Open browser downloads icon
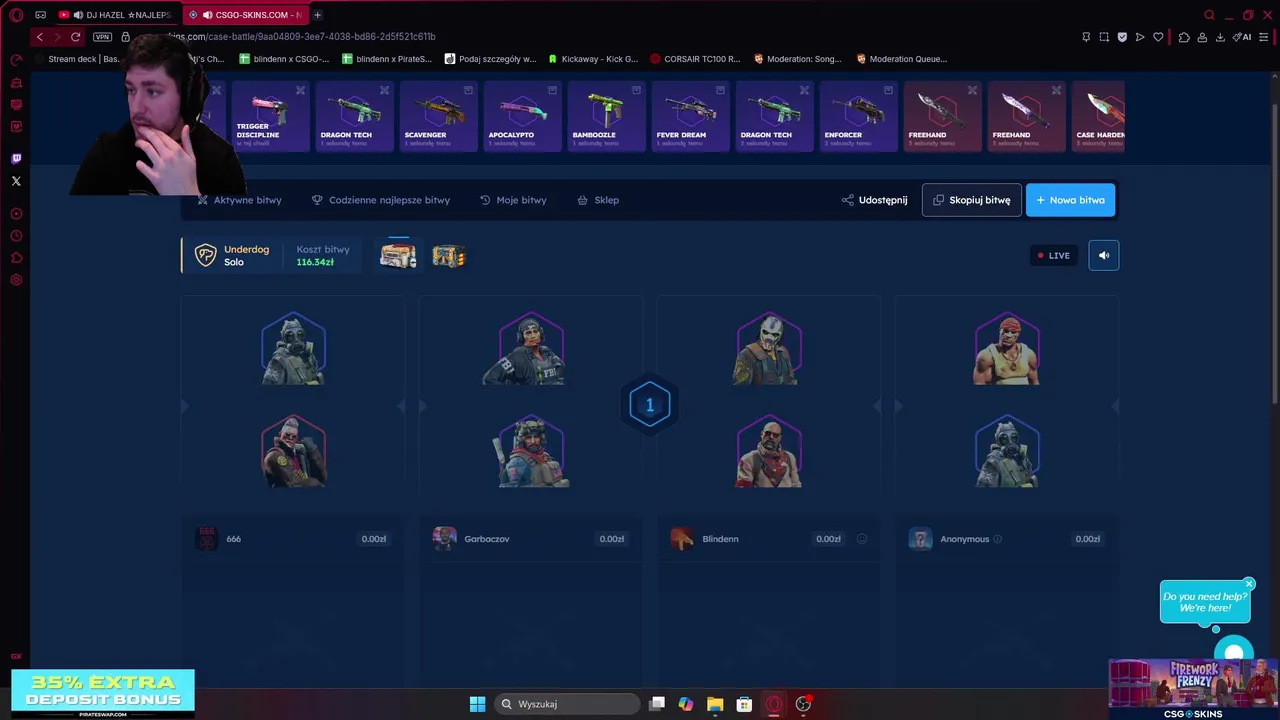Image resolution: width=1280 pixels, height=720 pixels. pyautogui.click(x=1220, y=37)
